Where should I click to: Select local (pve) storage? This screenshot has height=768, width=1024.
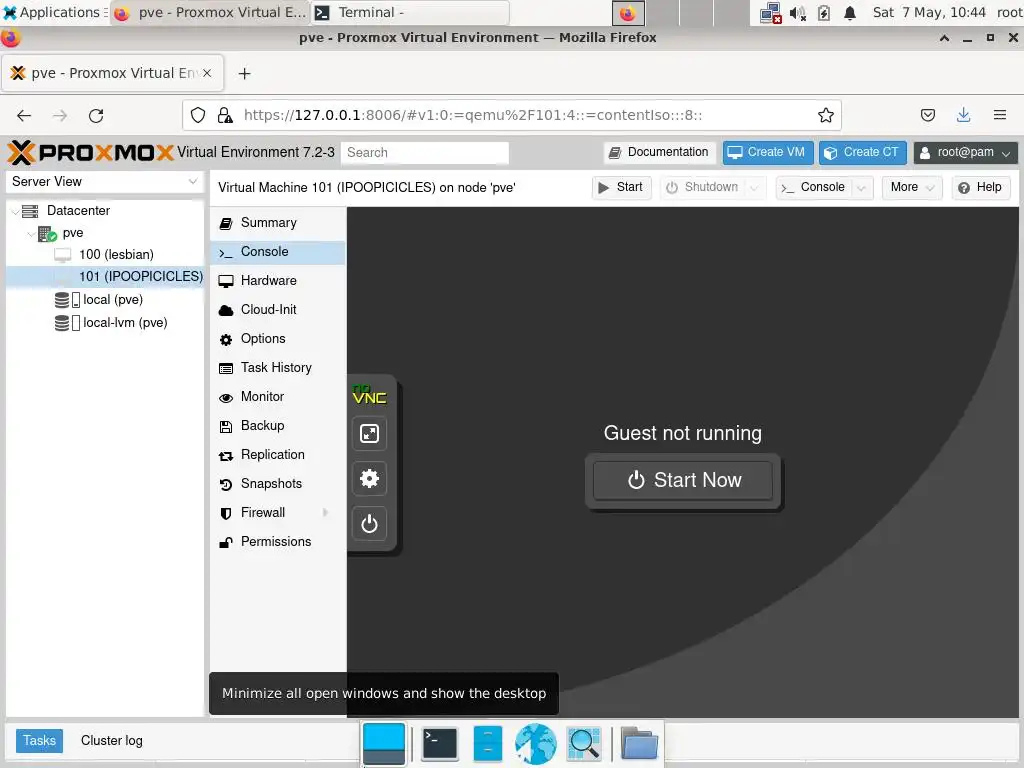(x=112, y=300)
